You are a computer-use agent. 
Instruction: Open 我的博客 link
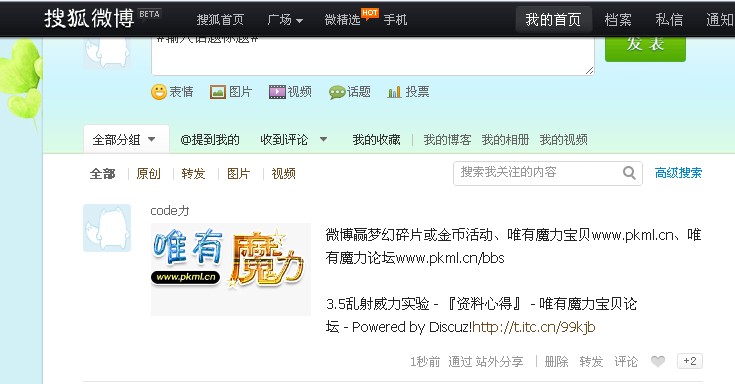point(447,140)
